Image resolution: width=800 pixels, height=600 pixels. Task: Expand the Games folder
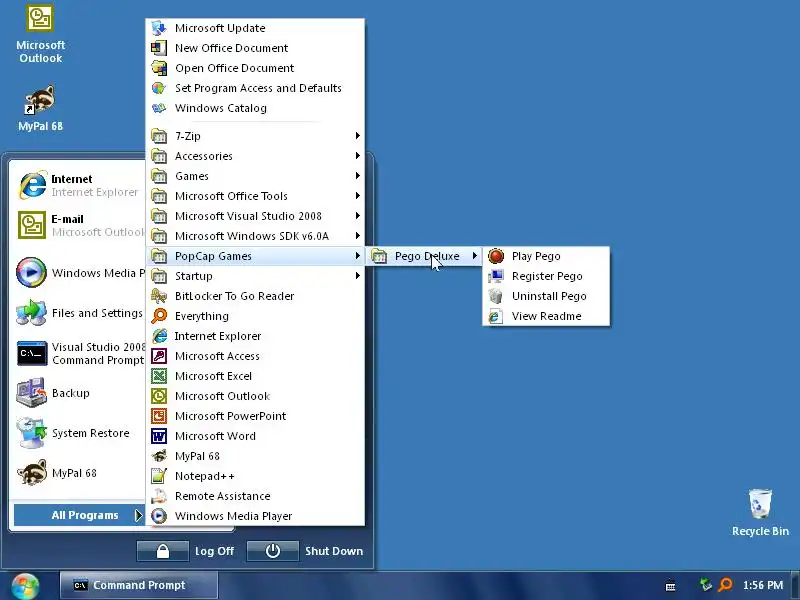tap(256, 176)
